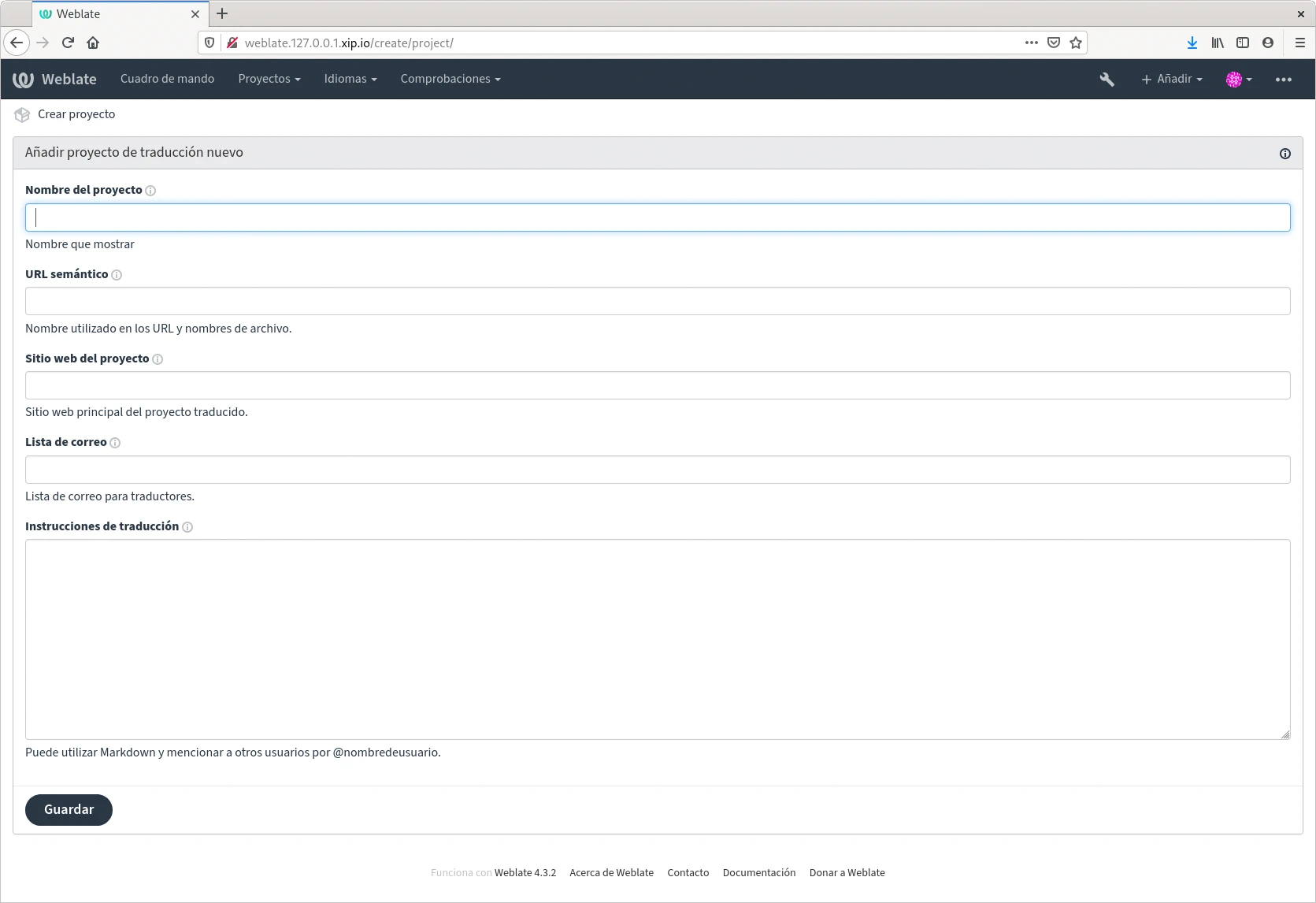
Task: Open the Añadir dropdown menu
Action: (x=1171, y=79)
